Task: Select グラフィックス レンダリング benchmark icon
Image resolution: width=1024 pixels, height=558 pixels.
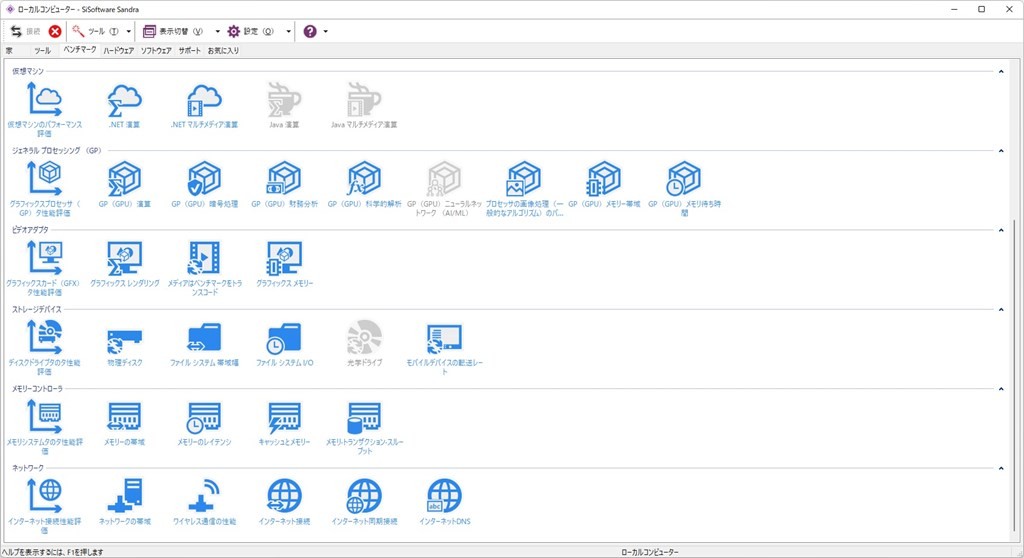Action: pyautogui.click(x=125, y=258)
